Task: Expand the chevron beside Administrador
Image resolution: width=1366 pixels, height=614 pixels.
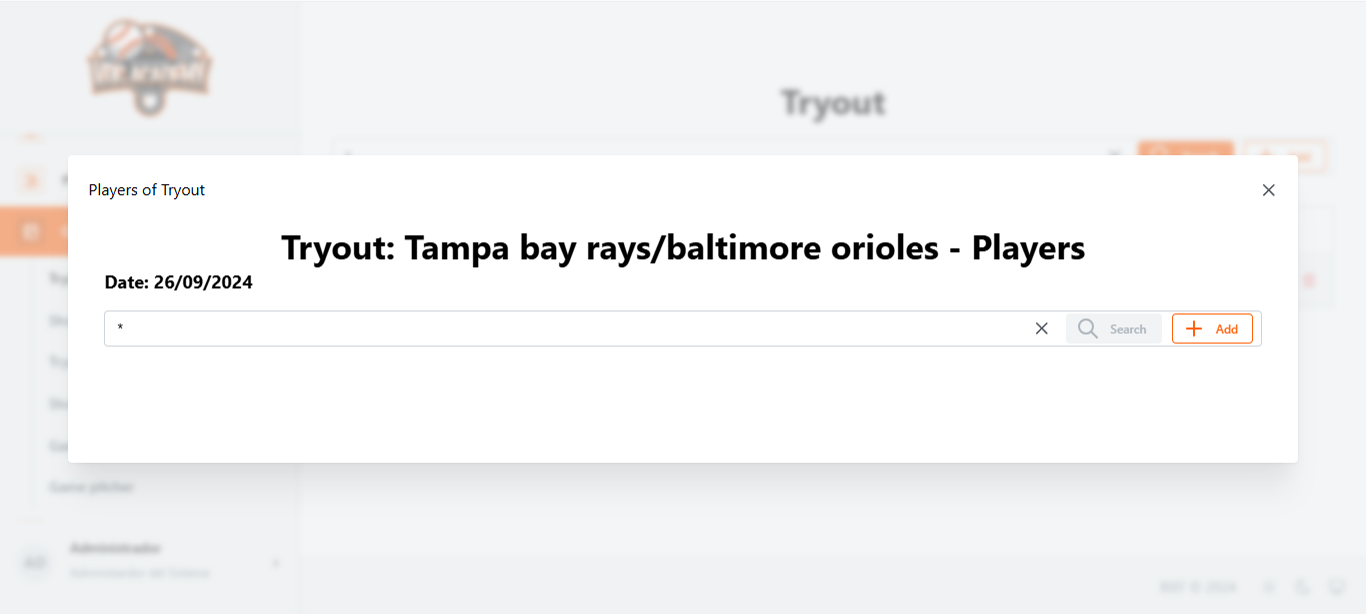Action: [x=276, y=563]
